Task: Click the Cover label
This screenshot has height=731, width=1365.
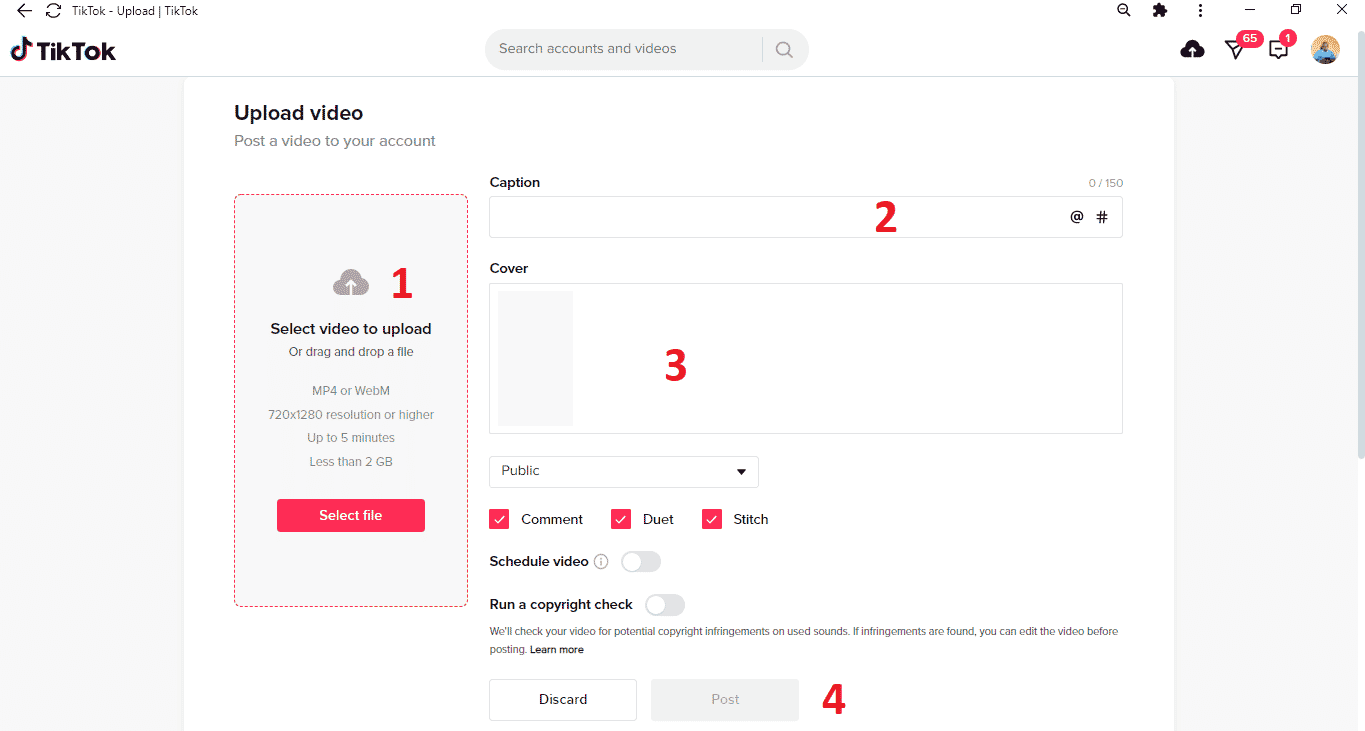Action: point(509,268)
